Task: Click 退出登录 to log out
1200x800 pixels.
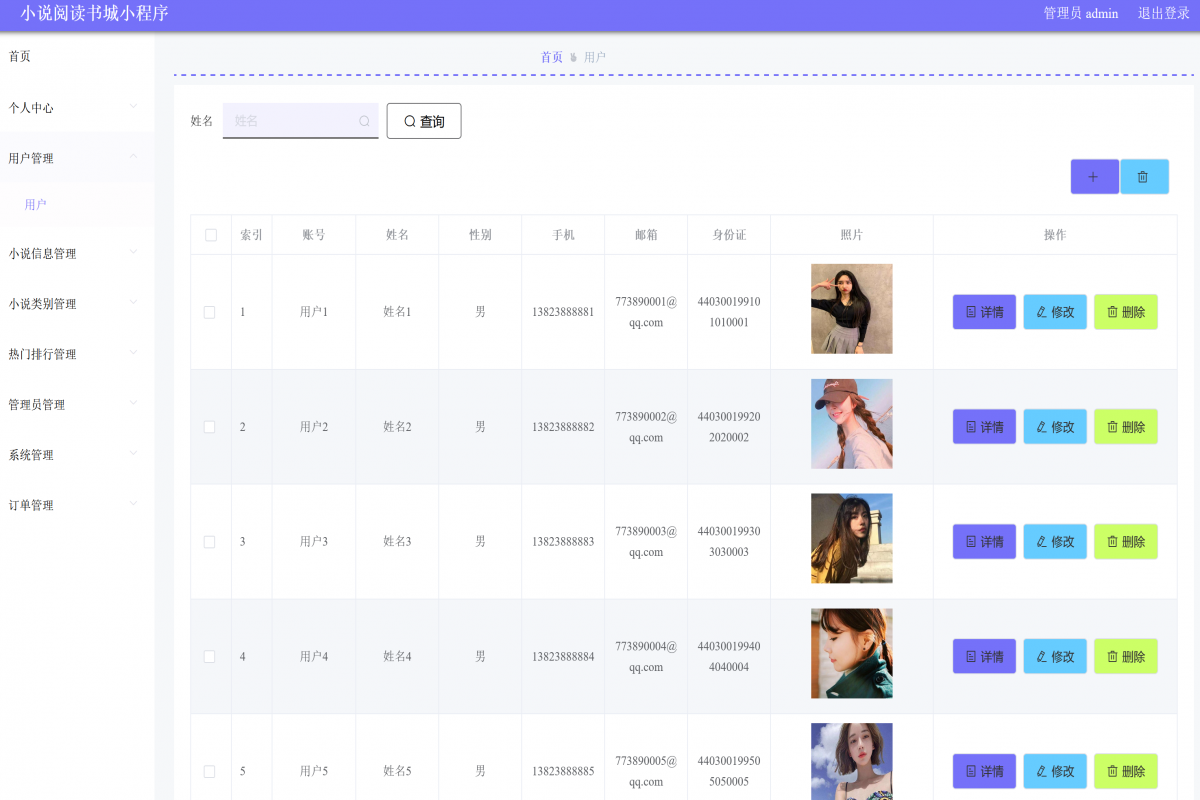Action: (1163, 14)
